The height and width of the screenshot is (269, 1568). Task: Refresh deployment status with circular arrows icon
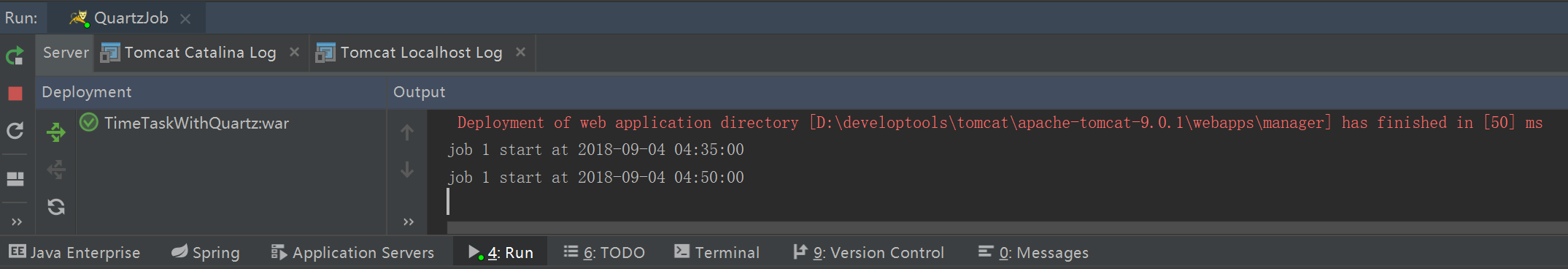[x=56, y=207]
